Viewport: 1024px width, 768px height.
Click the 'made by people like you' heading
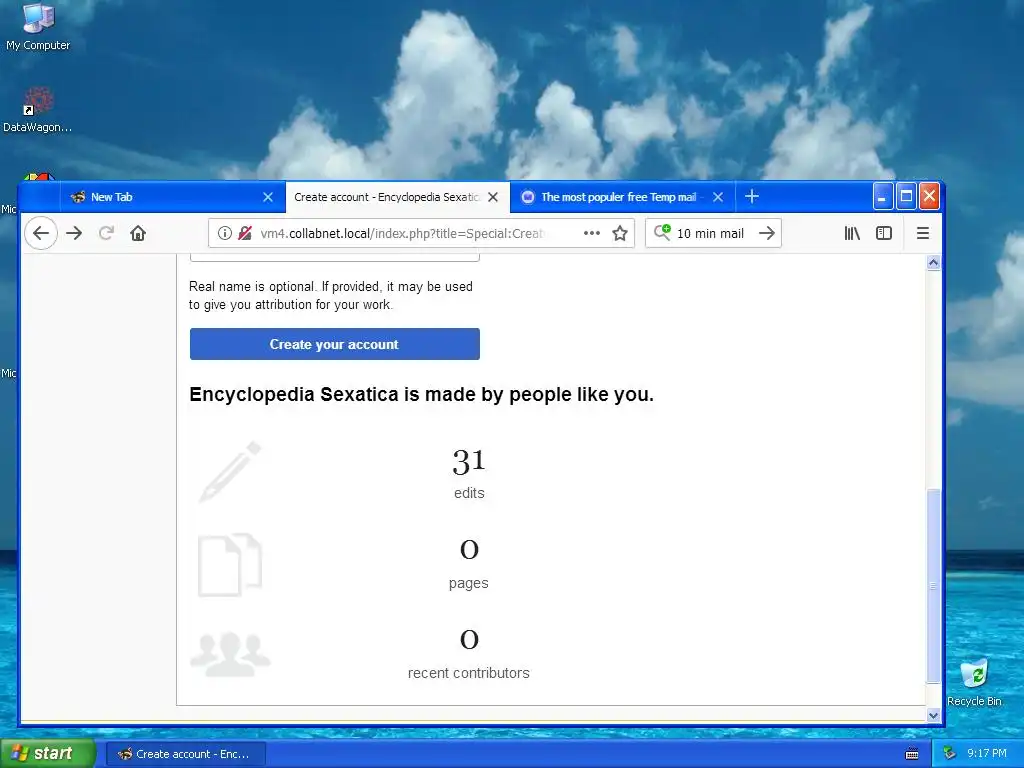pos(421,394)
